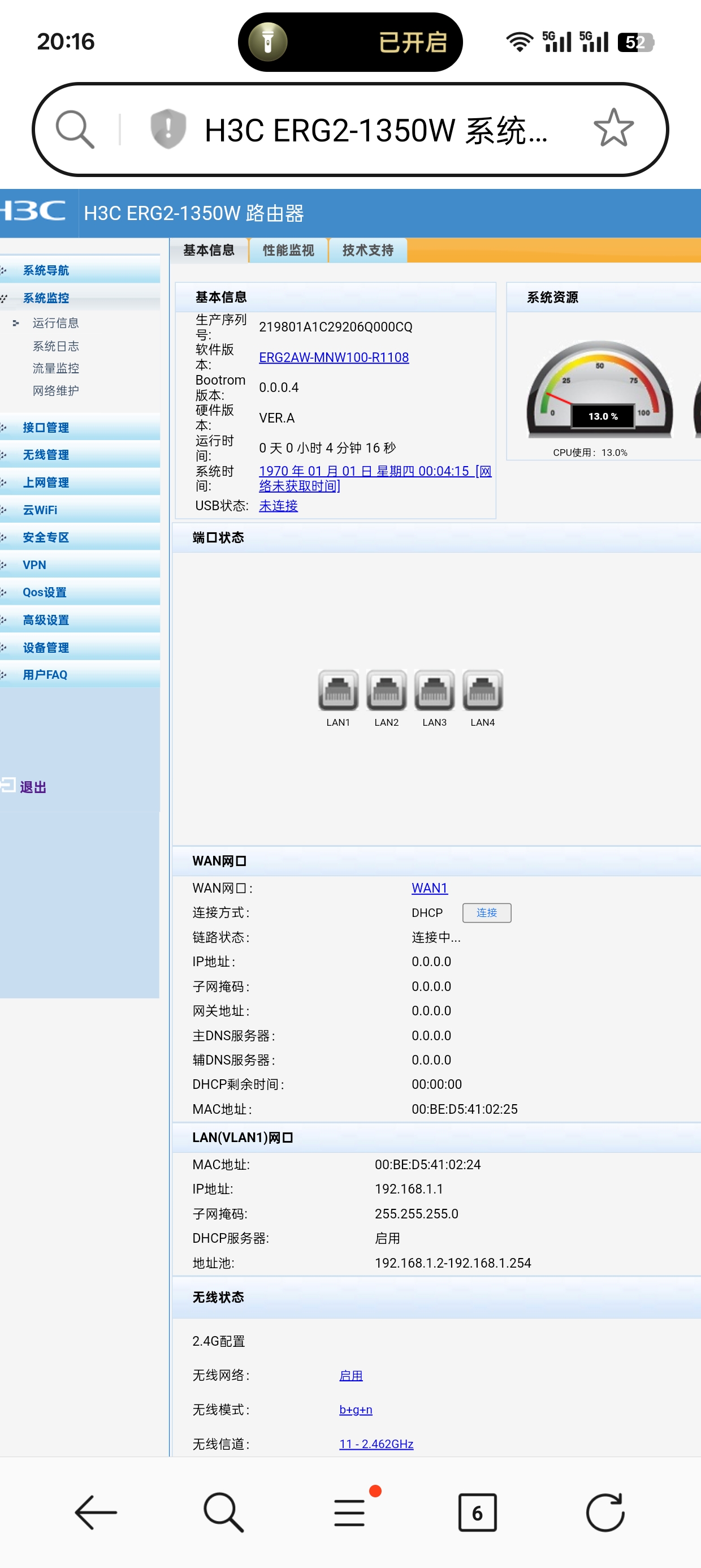This screenshot has height=1568, width=701.
Task: Expand the 设备管理 menu
Action: [80, 647]
